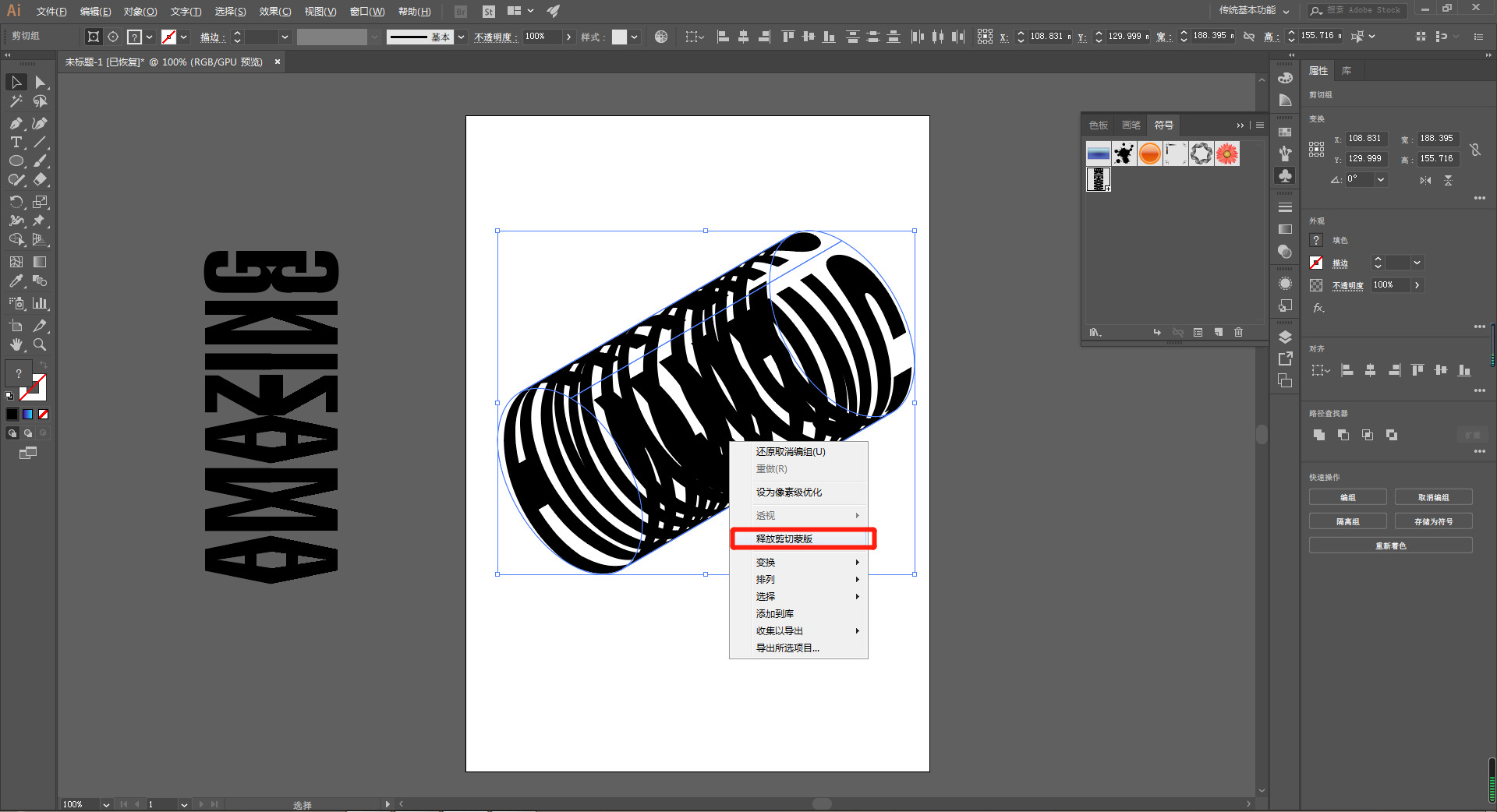This screenshot has width=1497, height=812.
Task: Select the Rotate tool
Action: (16, 202)
